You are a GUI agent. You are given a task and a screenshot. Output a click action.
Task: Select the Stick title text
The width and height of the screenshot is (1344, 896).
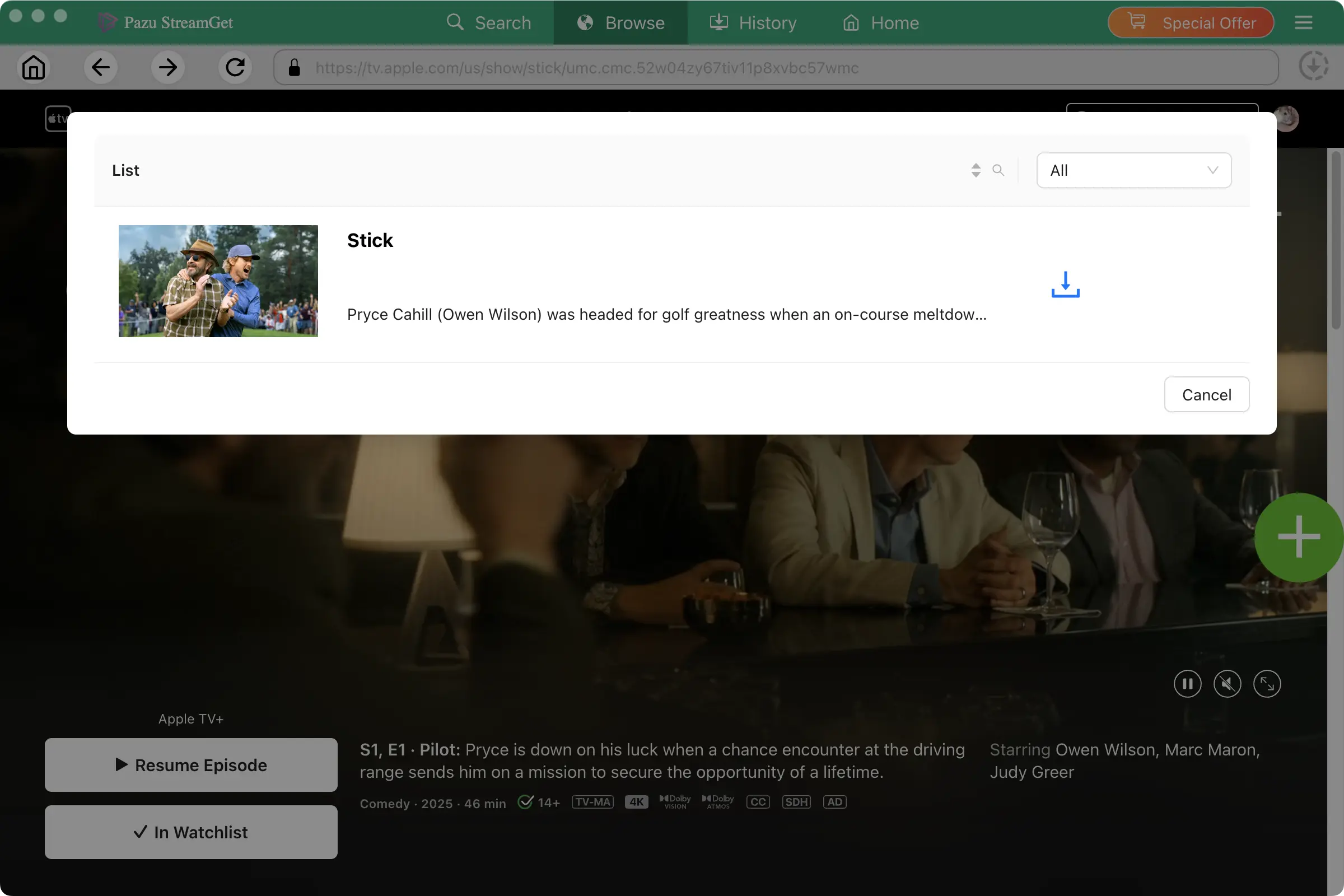click(x=370, y=240)
